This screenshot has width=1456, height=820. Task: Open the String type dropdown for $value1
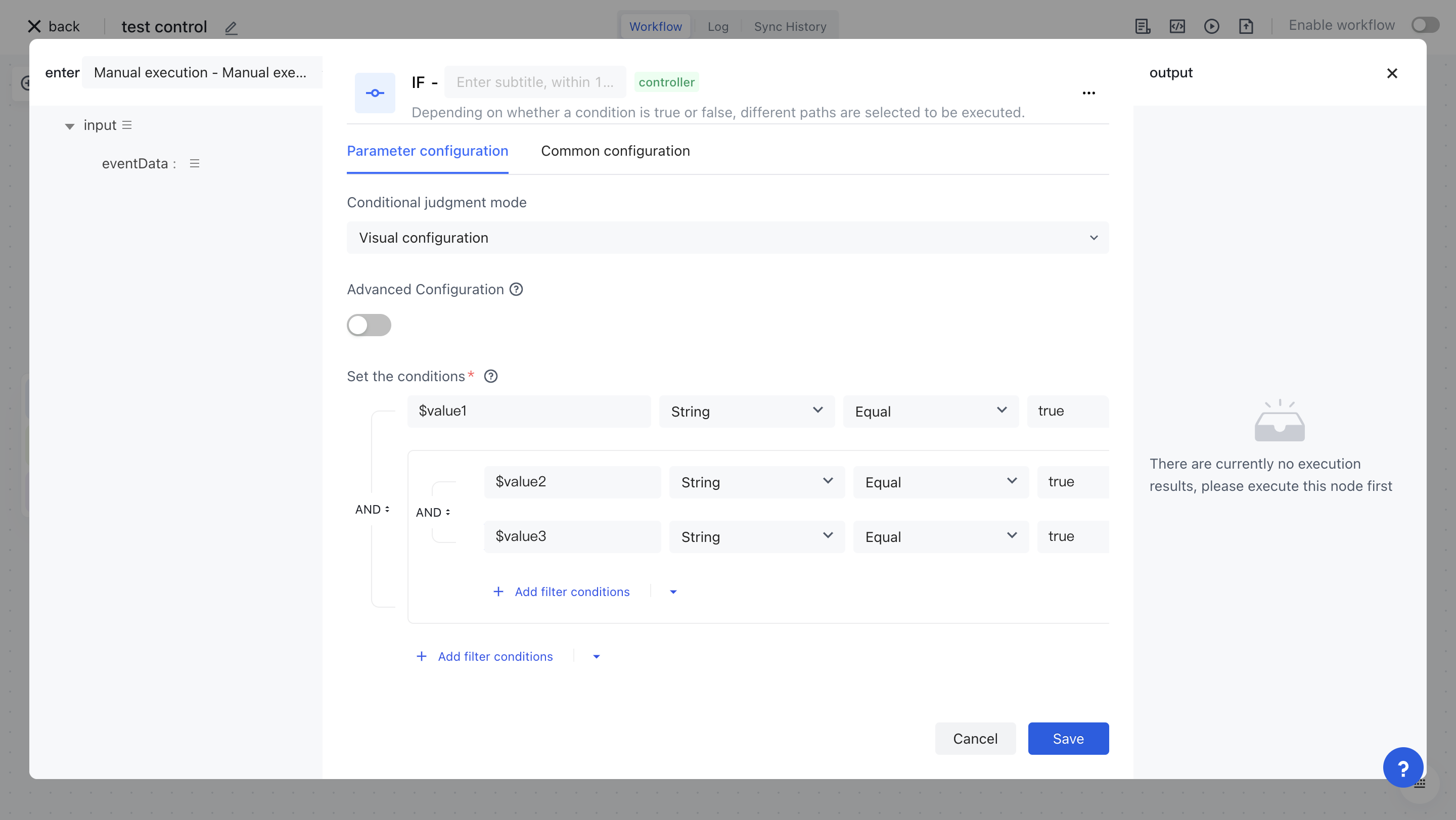pos(746,411)
